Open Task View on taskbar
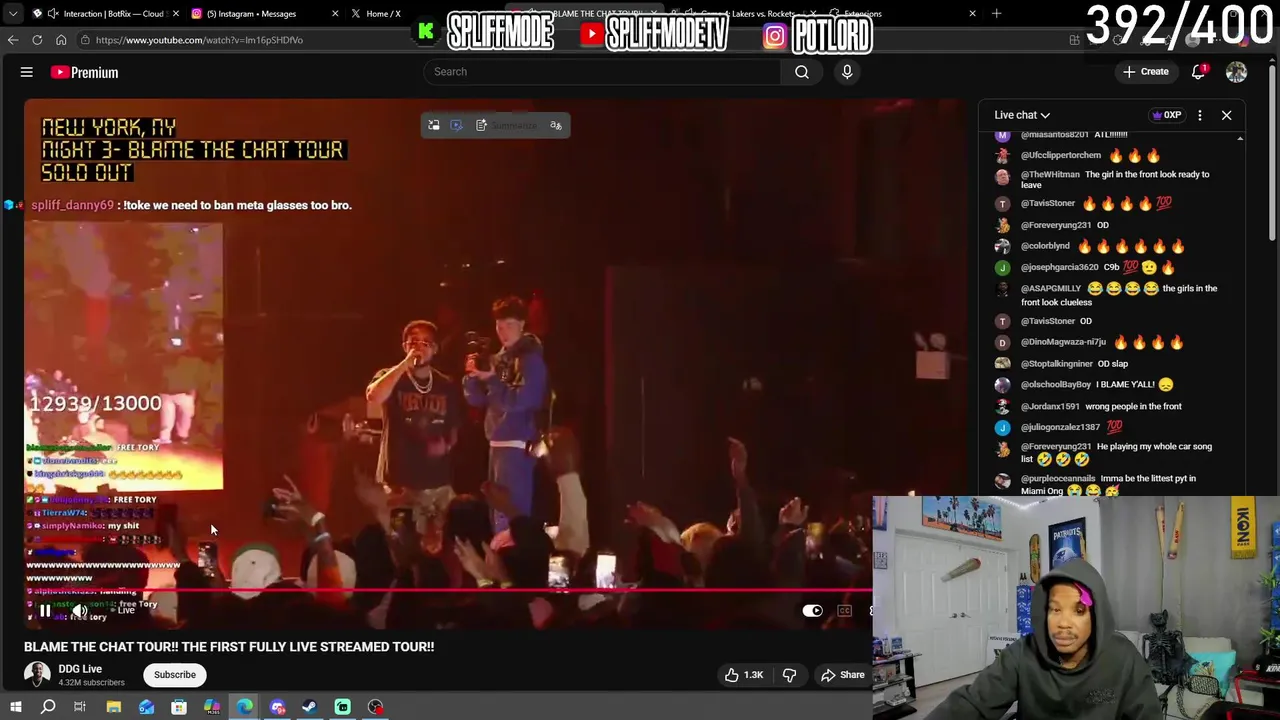 point(80,707)
